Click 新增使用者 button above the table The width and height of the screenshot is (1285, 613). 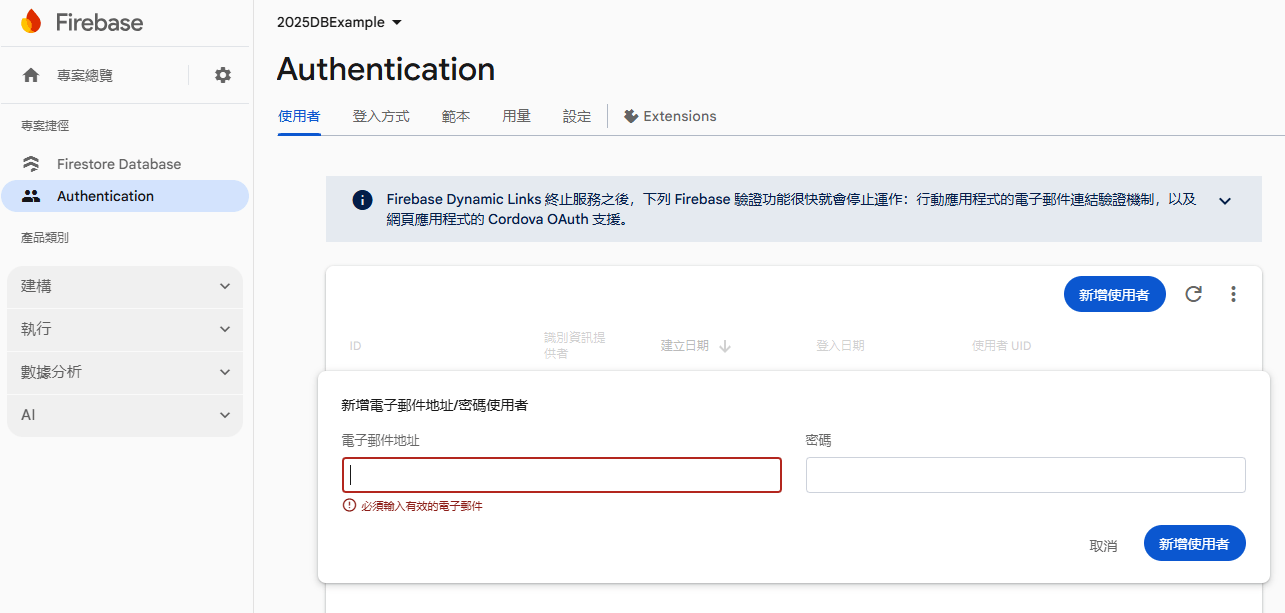tap(1115, 294)
